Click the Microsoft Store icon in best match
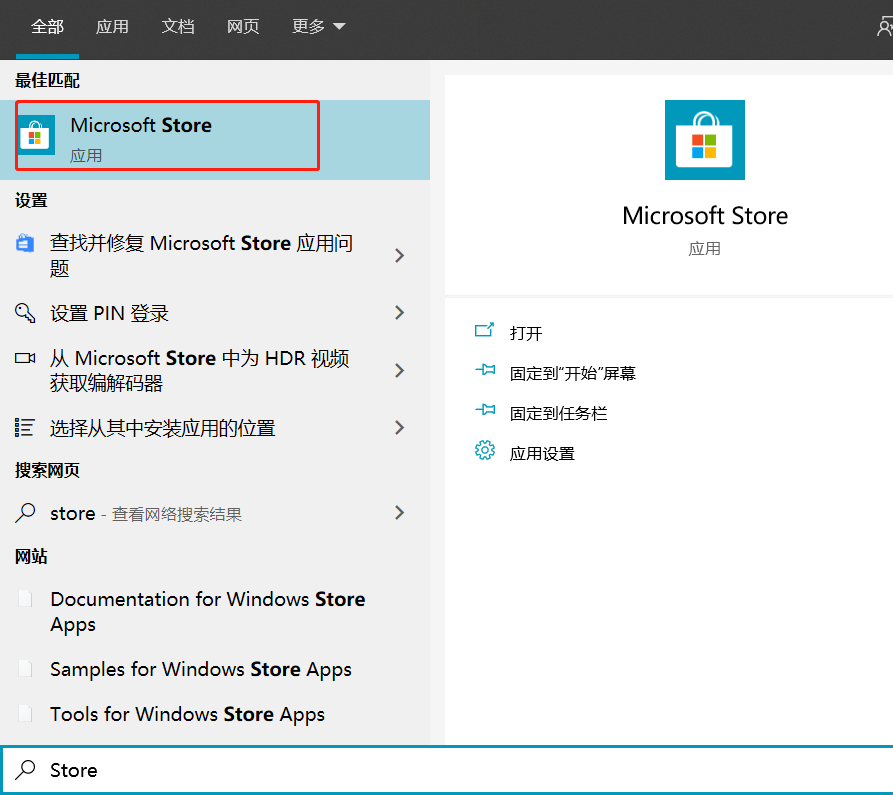The width and height of the screenshot is (893, 795). click(x=36, y=135)
